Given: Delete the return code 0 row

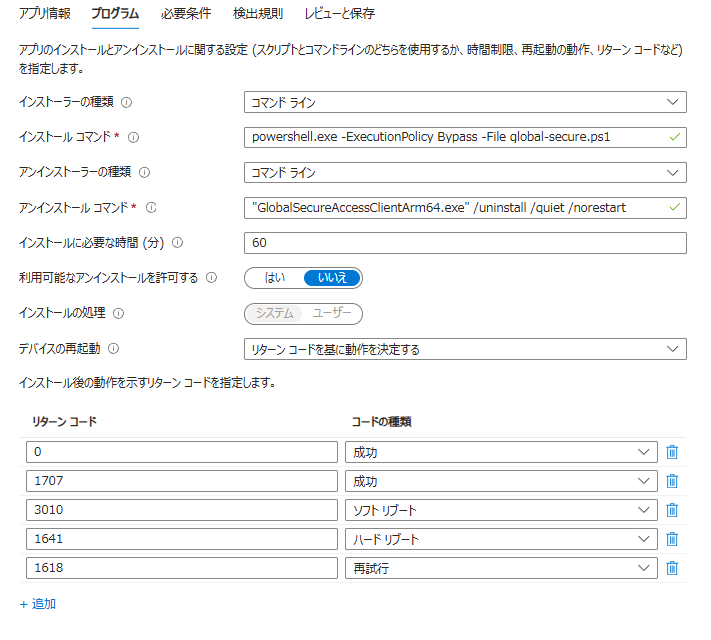Looking at the screenshot, I should pos(672,452).
